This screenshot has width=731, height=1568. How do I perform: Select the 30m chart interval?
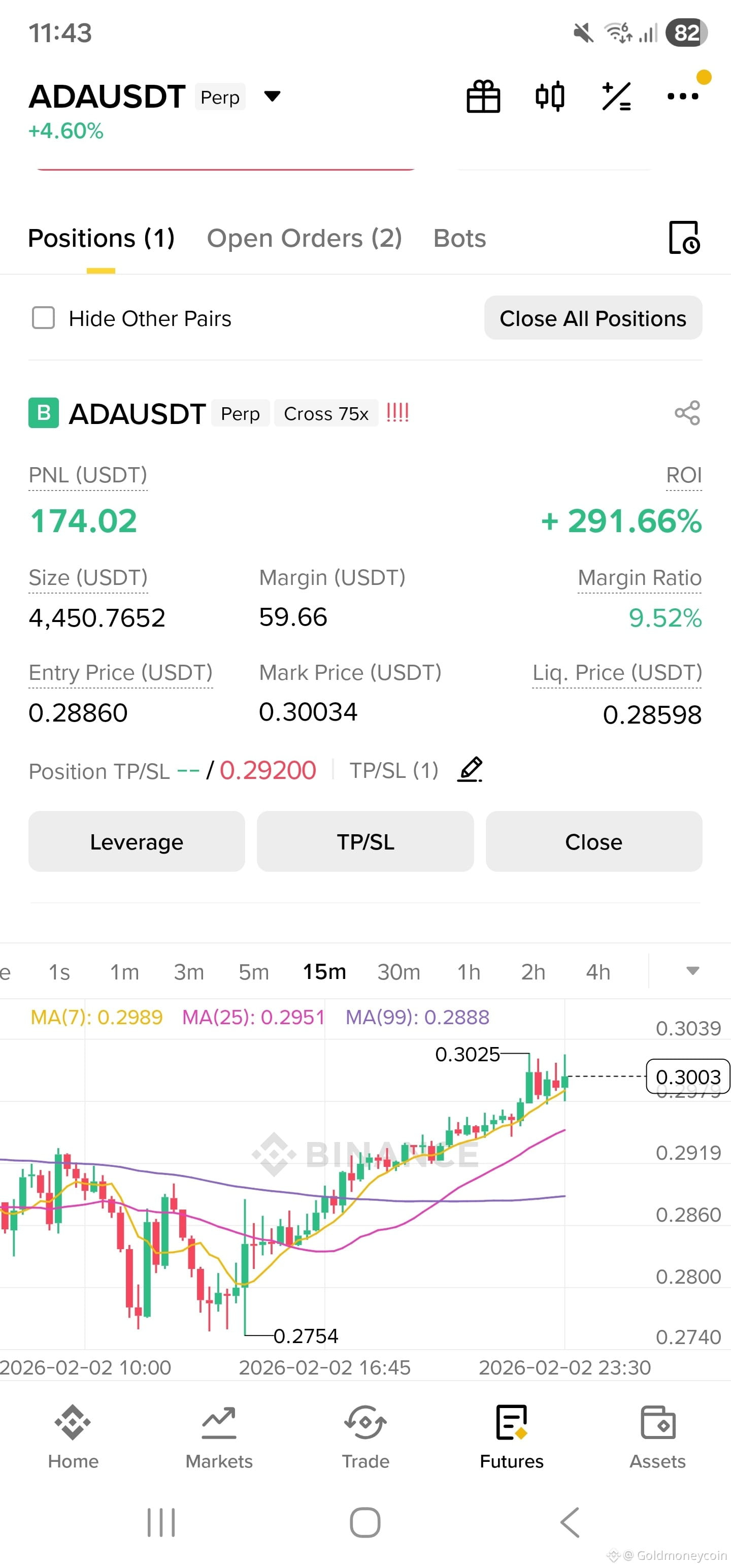[398, 972]
